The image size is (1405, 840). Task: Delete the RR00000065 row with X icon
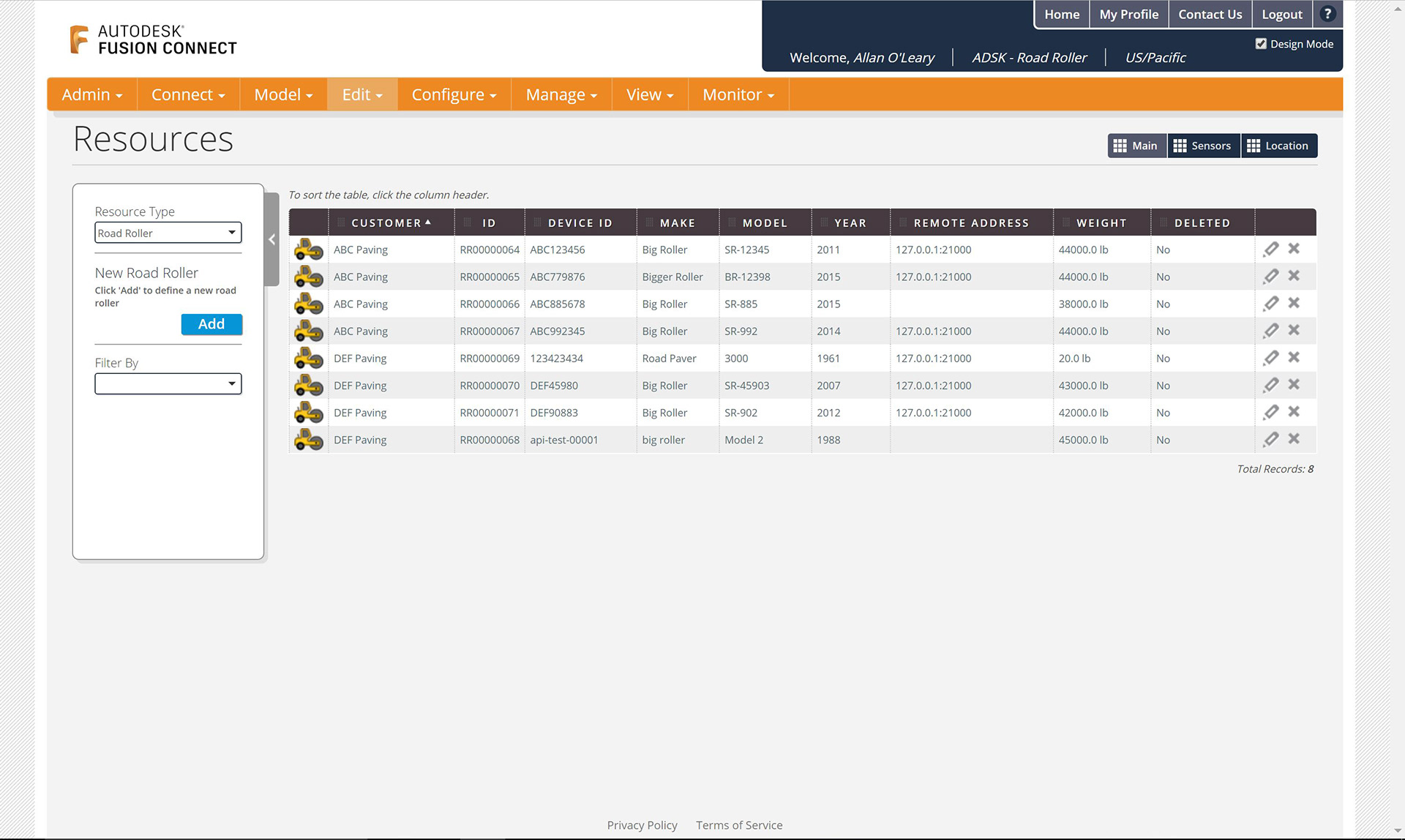[x=1294, y=276]
